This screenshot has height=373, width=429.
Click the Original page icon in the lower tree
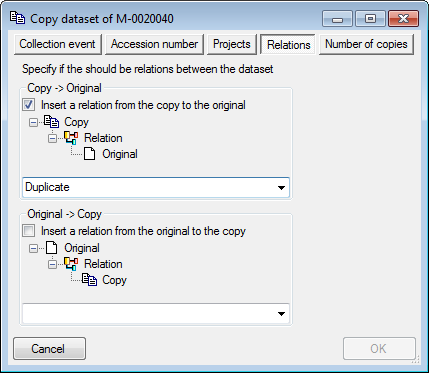pyautogui.click(x=51, y=248)
